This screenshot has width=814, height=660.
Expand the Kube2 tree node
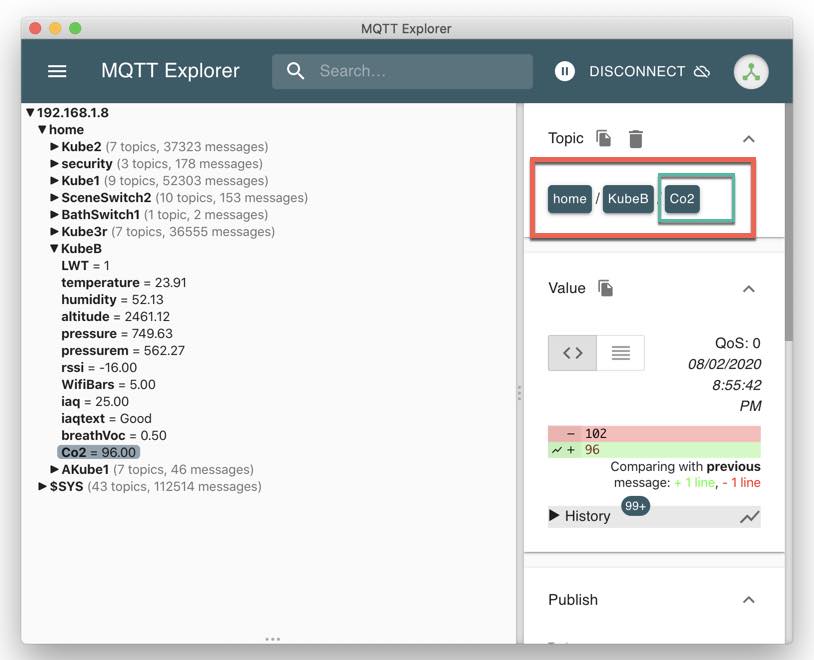tap(55, 147)
